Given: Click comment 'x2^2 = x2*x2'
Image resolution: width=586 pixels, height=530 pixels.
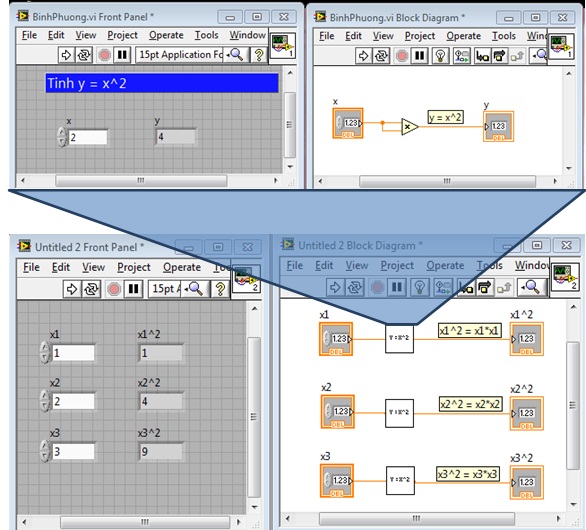Looking at the screenshot, I should tap(470, 404).
